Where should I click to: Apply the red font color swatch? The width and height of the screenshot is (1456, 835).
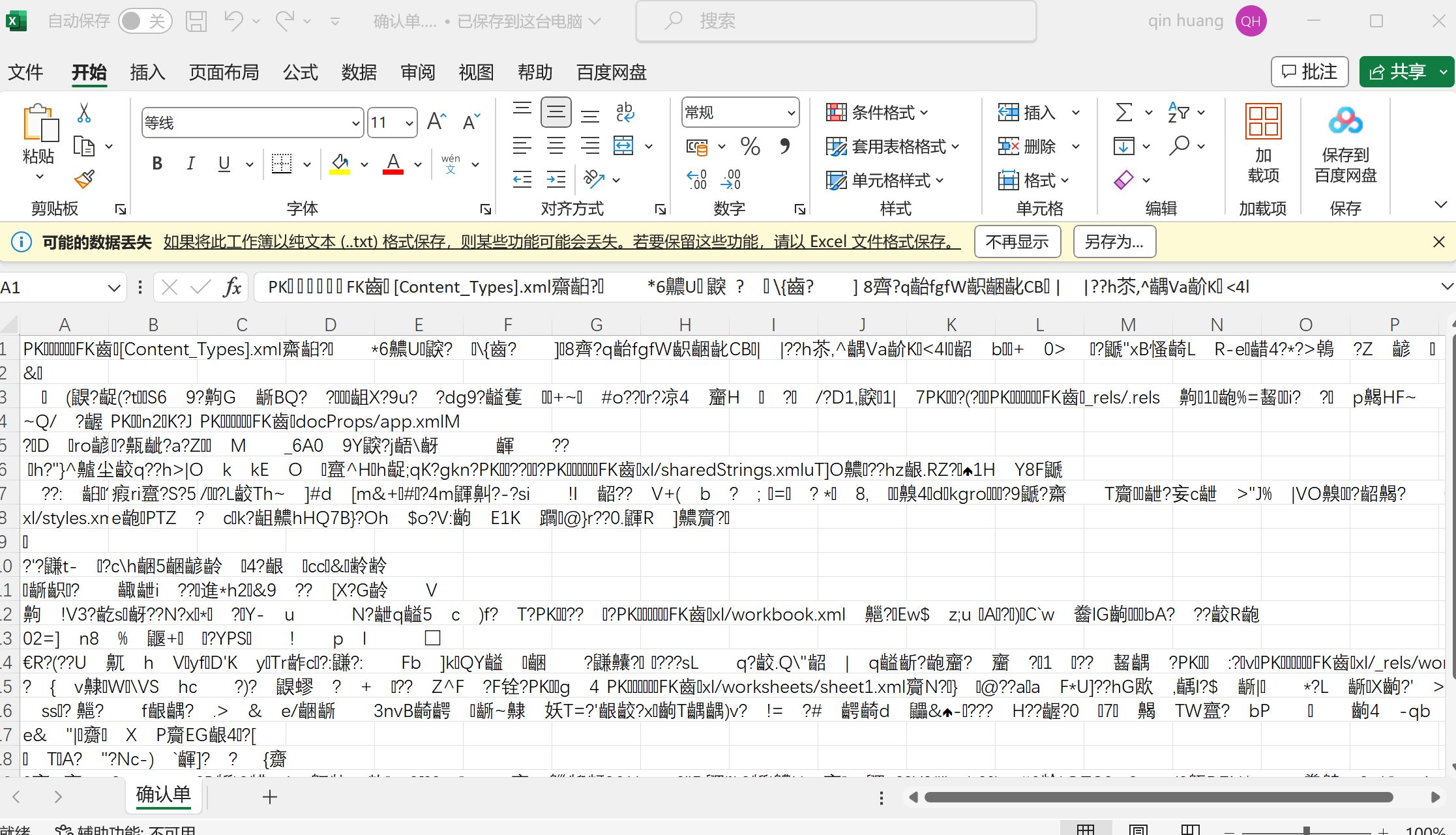[393, 164]
